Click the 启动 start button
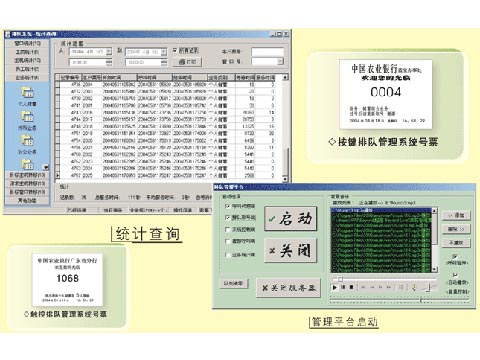Image resolution: width=480 pixels, height=360 pixels. [290, 219]
